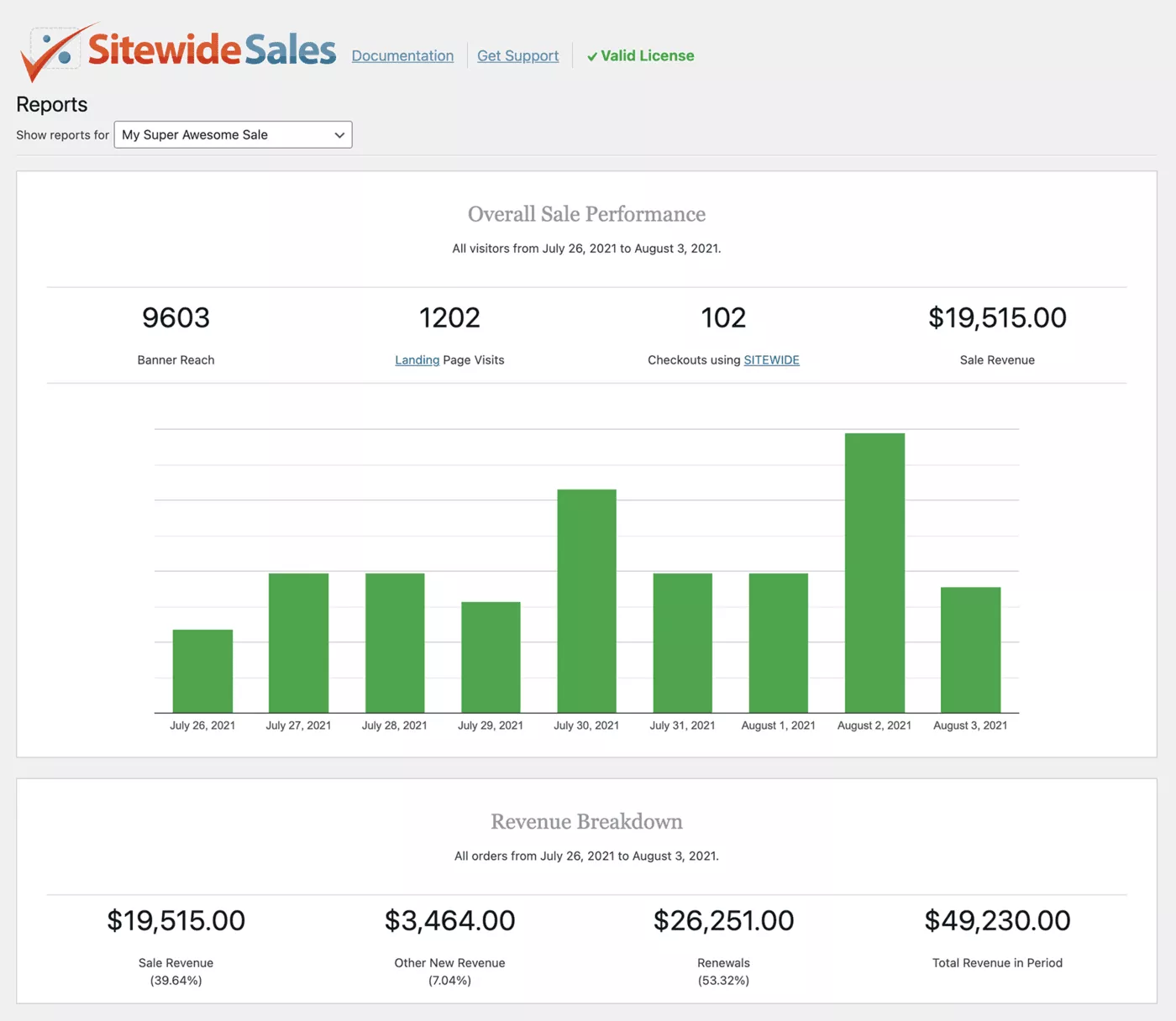Image resolution: width=1176 pixels, height=1021 pixels.
Task: Click the $19,515.00 Sale Revenue in Overall Performance
Action: 997,317
